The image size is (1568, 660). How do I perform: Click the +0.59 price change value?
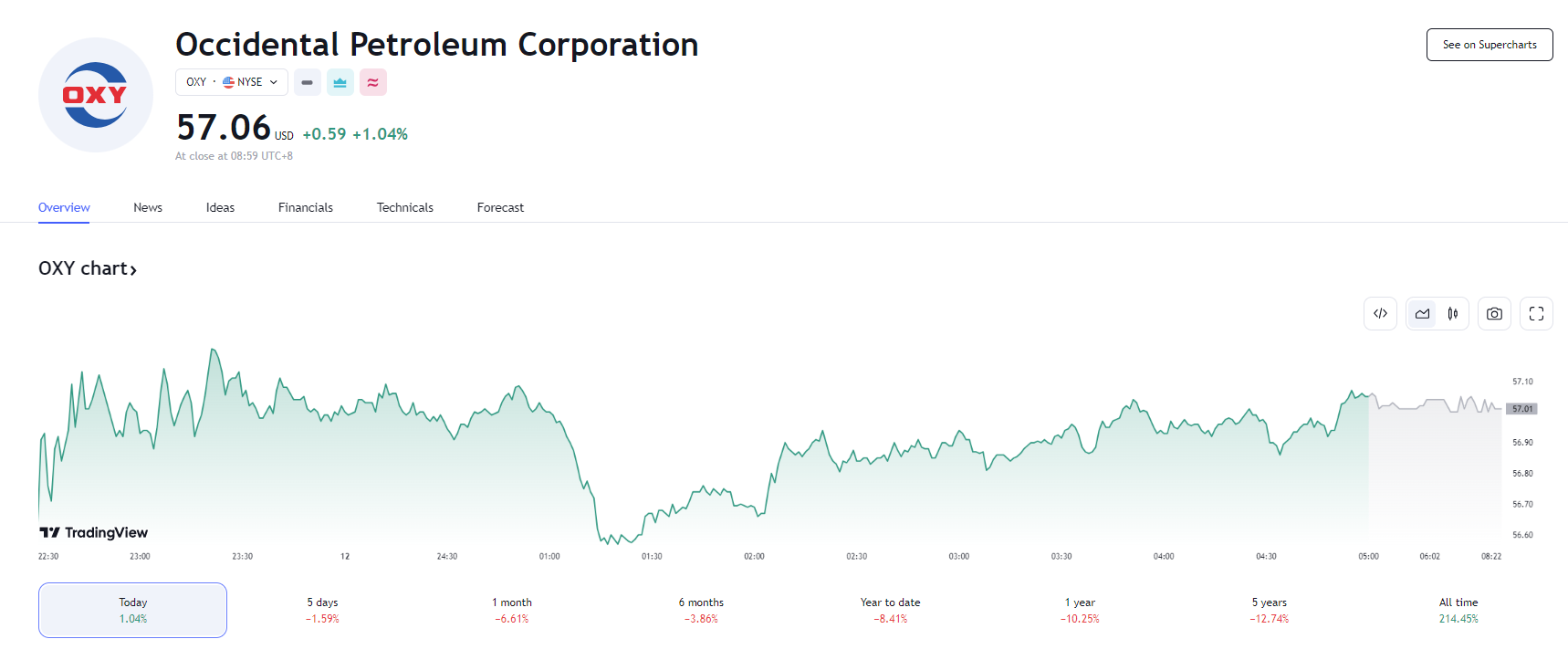click(324, 134)
